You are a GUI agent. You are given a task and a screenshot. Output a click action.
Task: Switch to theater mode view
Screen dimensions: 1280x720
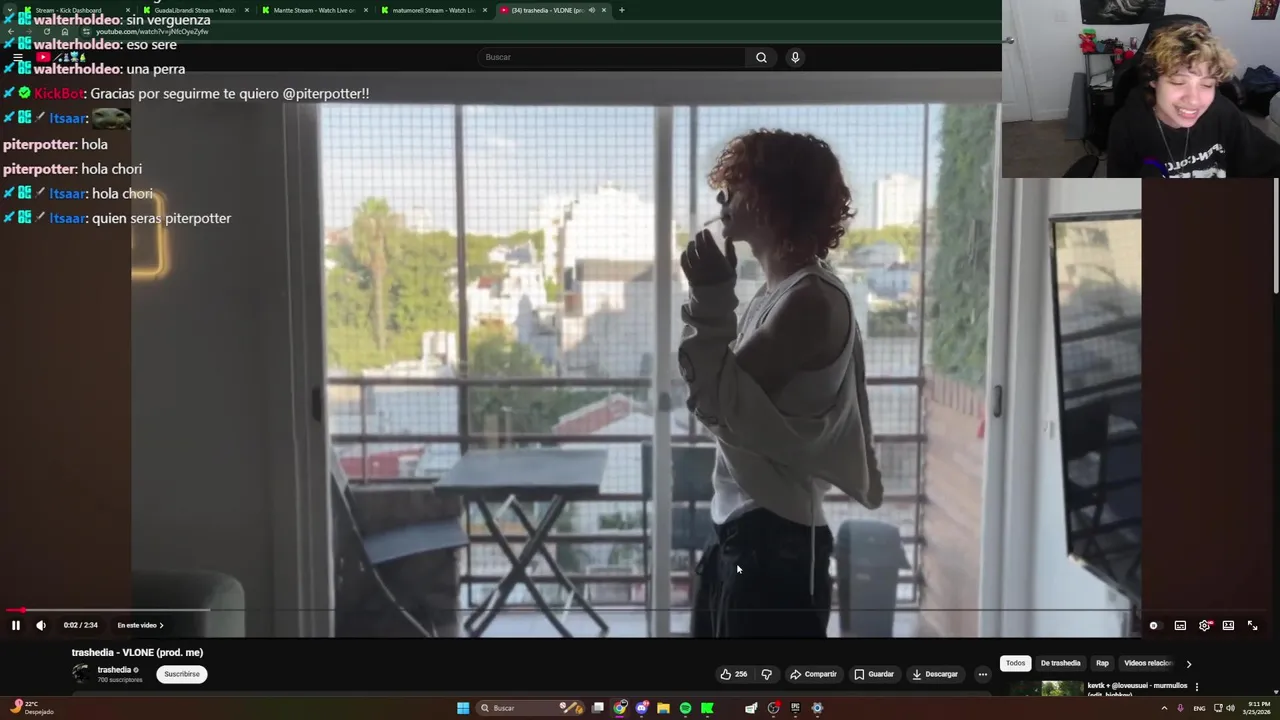point(1228,625)
